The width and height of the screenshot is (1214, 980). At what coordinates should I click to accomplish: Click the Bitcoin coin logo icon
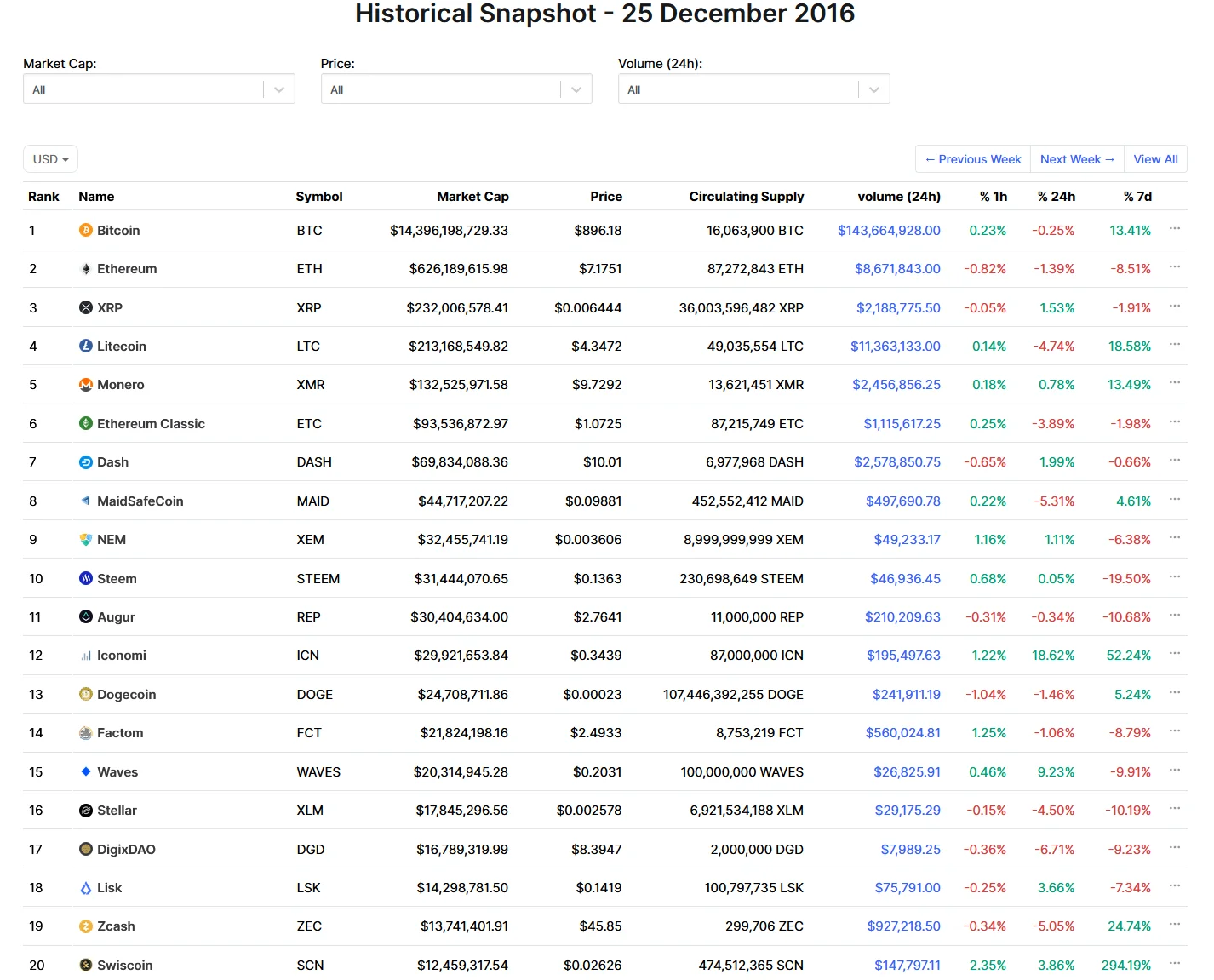pyautogui.click(x=86, y=230)
